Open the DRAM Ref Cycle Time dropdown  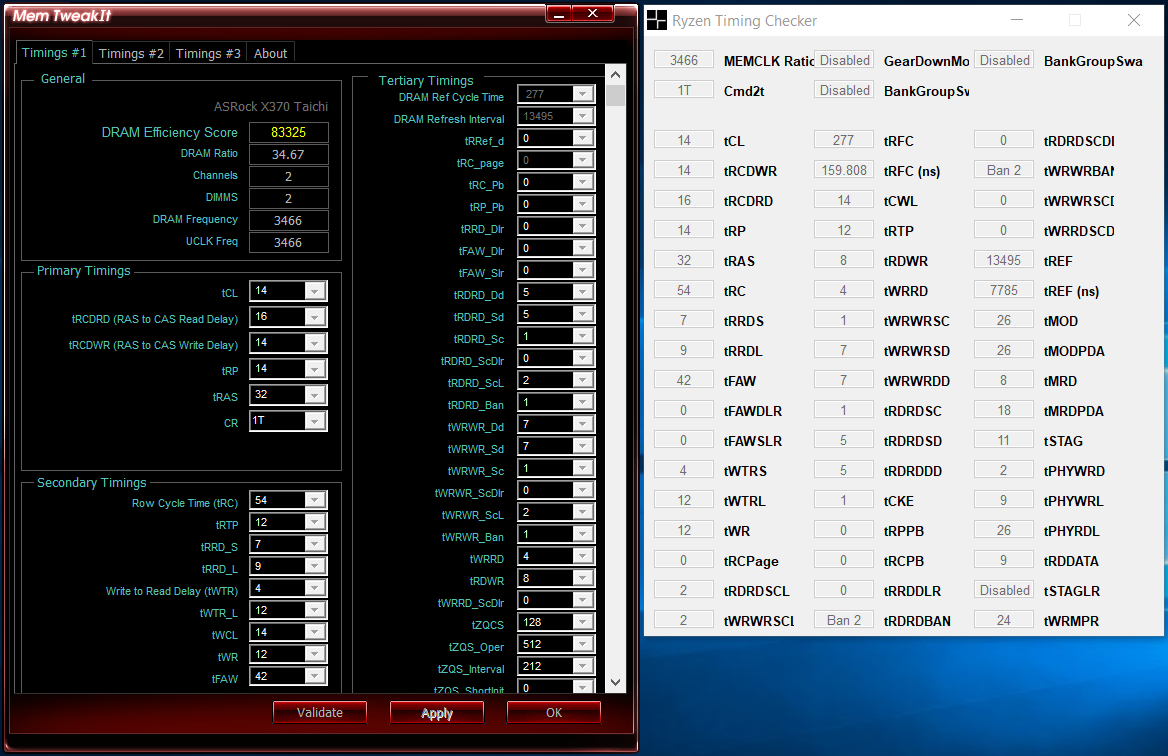(583, 95)
